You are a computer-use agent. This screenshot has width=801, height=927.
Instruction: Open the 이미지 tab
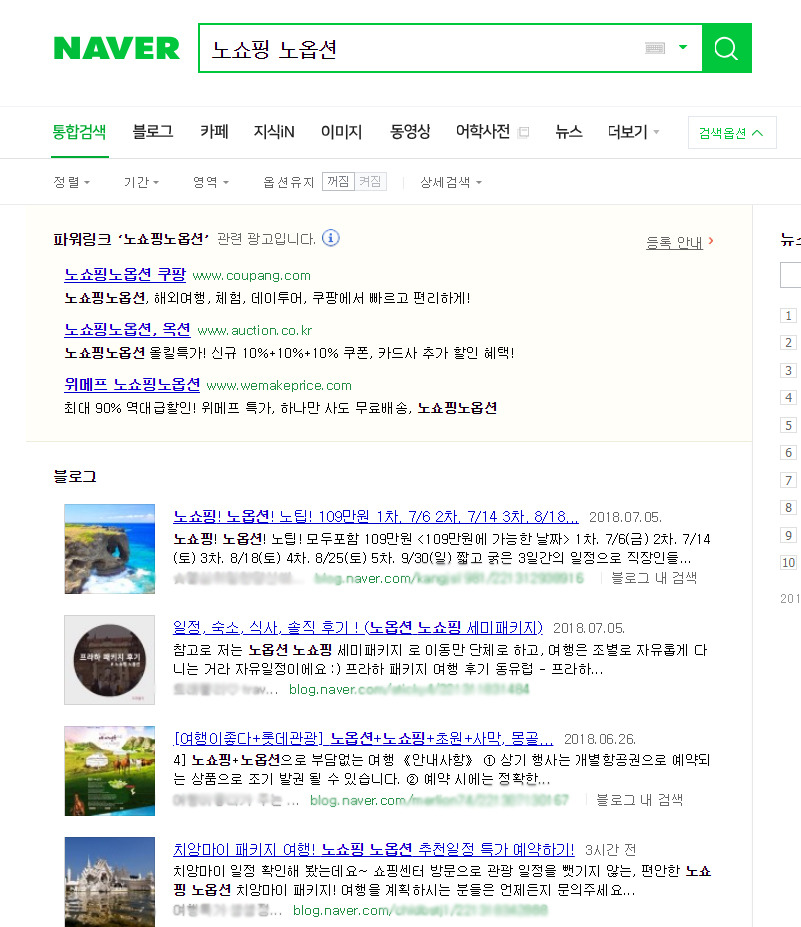[341, 132]
